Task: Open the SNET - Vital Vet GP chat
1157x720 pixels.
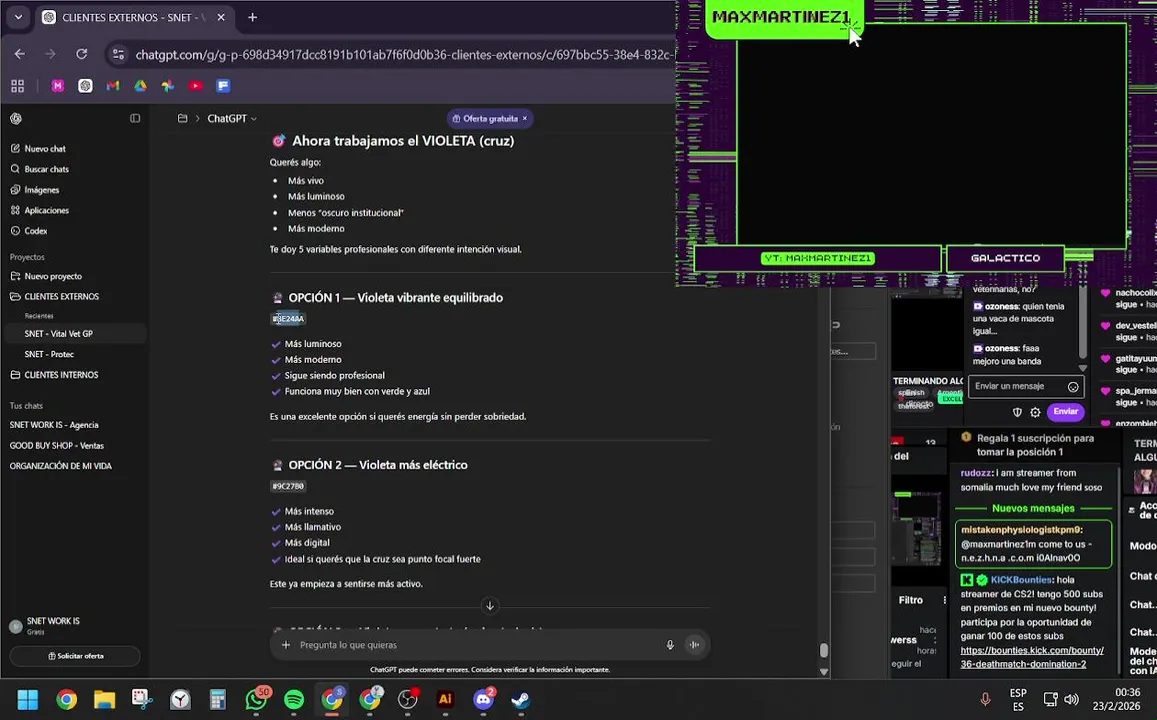Action: (58, 333)
